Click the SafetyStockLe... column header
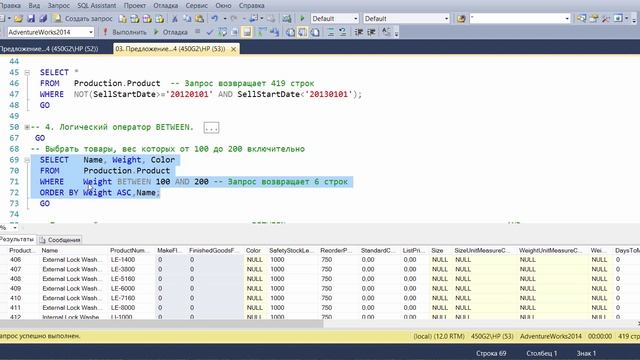The image size is (640, 360). point(292,251)
